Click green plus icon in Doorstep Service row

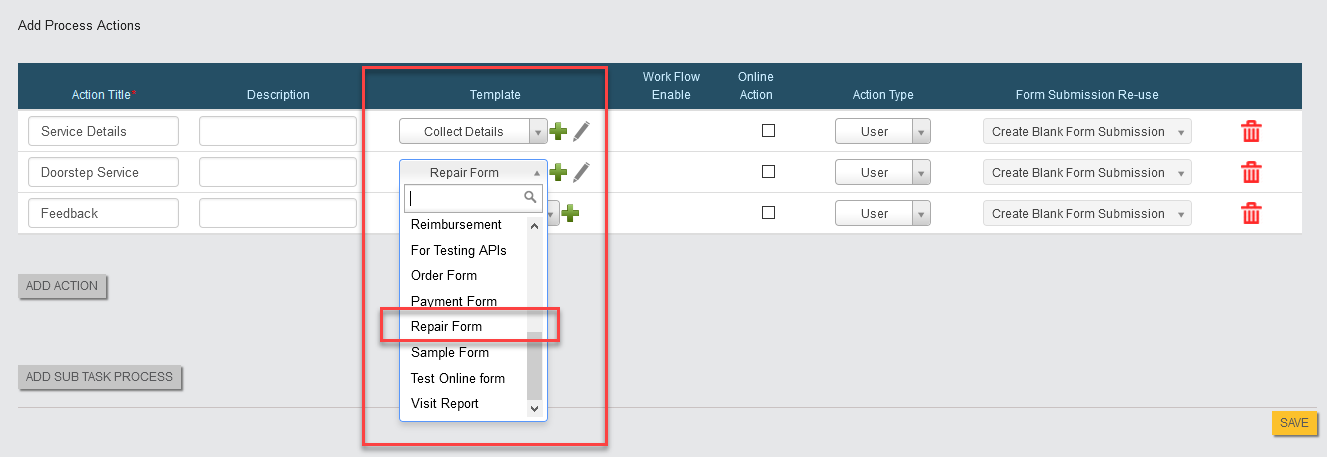(x=559, y=172)
